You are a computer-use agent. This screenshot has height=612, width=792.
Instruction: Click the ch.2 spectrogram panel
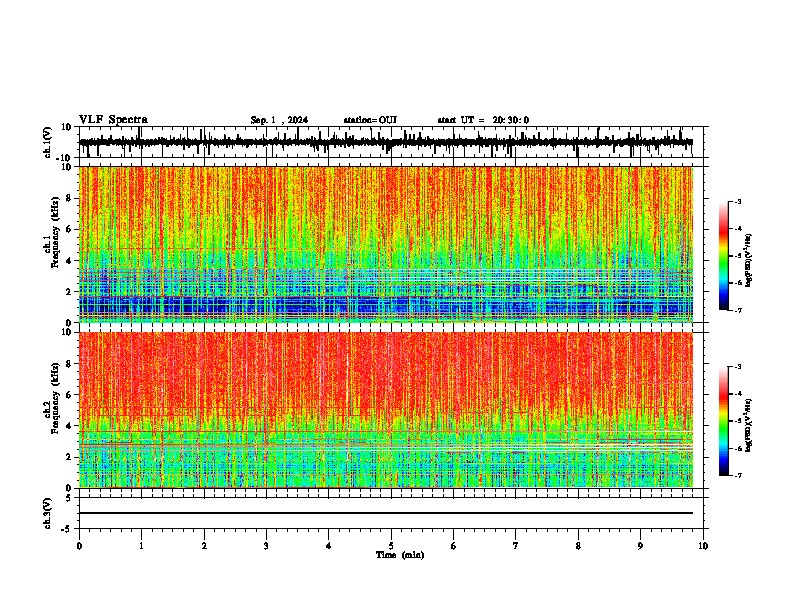(x=386, y=410)
